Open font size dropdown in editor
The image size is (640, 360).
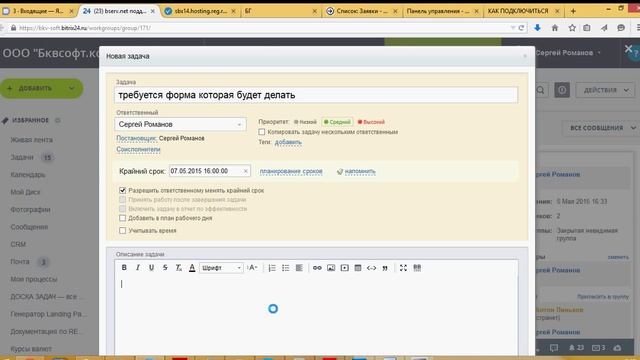pyautogui.click(x=252, y=268)
